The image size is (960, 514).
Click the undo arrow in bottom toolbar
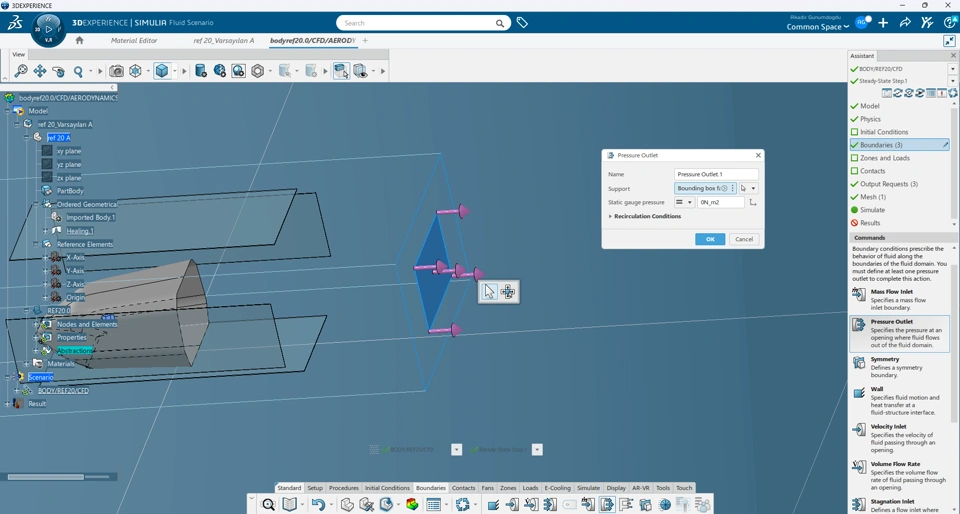(x=318, y=504)
